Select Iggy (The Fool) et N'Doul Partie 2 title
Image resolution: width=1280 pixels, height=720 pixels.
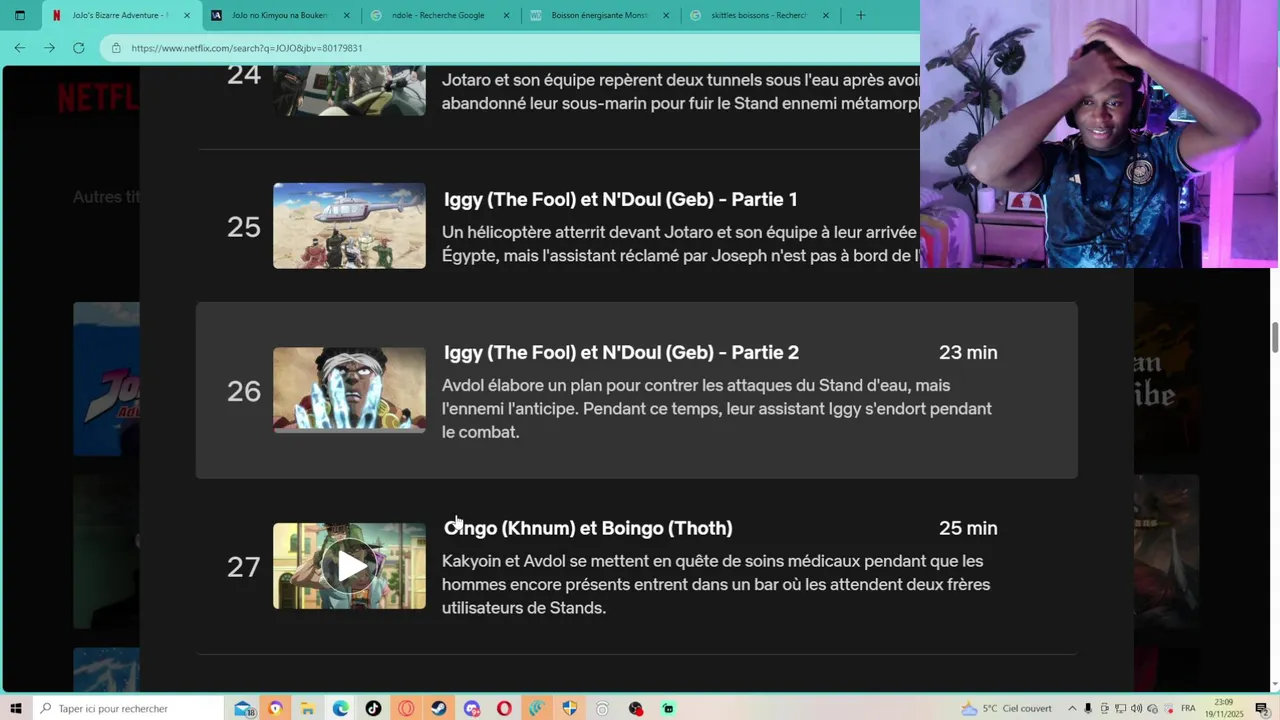click(621, 352)
